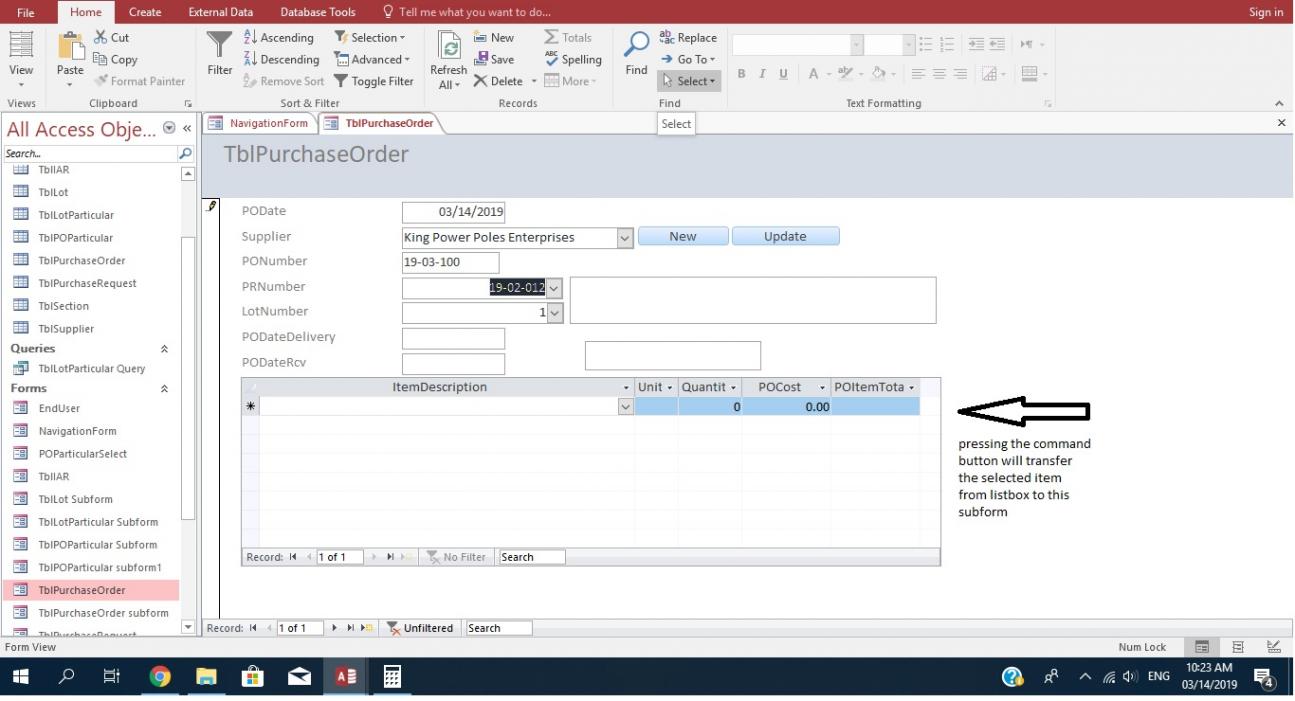1295x701 pixels.
Task: Run the Spelling check
Action: [x=573, y=60]
